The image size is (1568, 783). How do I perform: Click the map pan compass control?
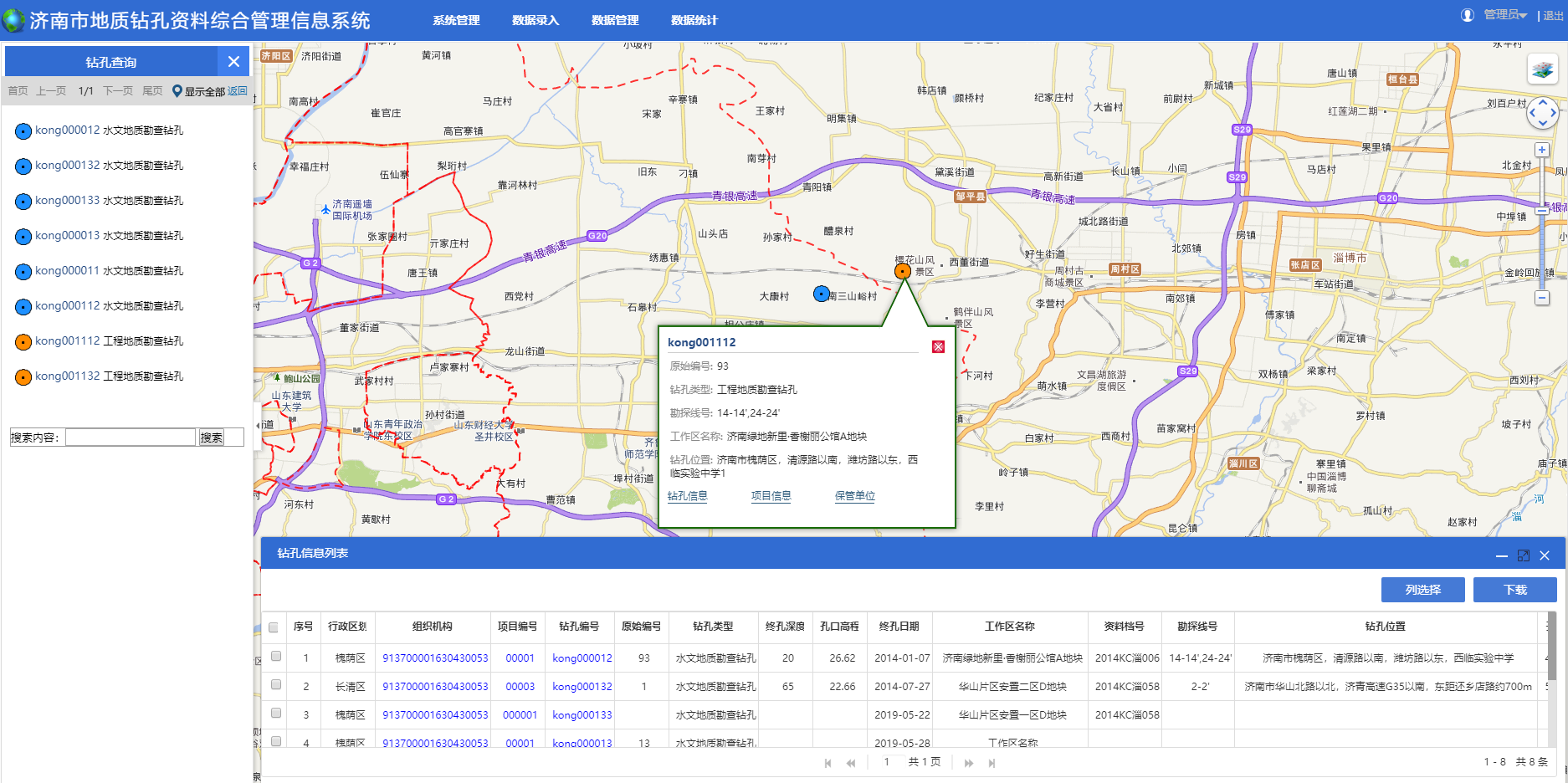pos(1542,112)
